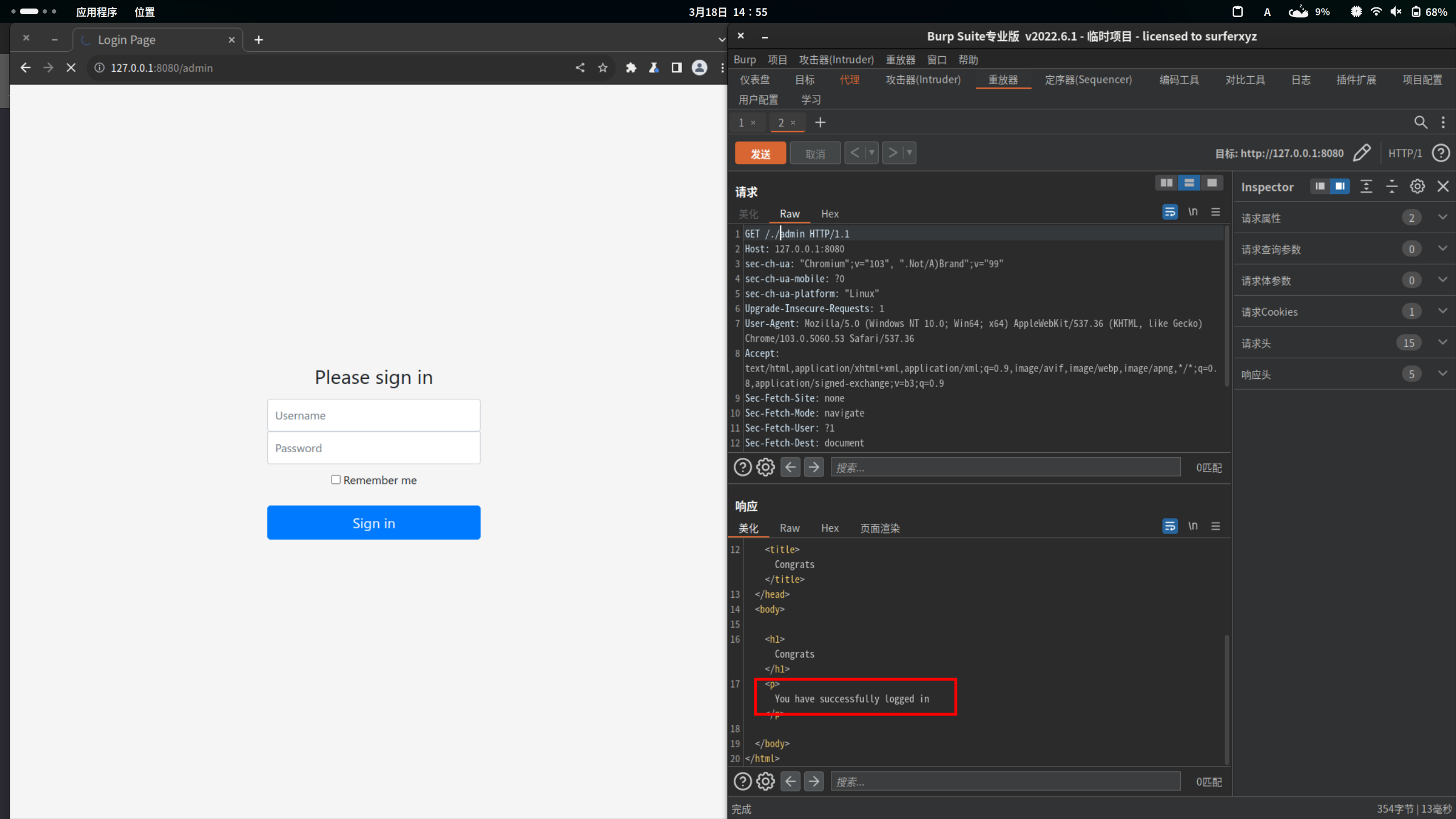Click the HTTP/1 protocol toggle
Image resolution: width=1456 pixels, height=819 pixels.
point(1405,153)
